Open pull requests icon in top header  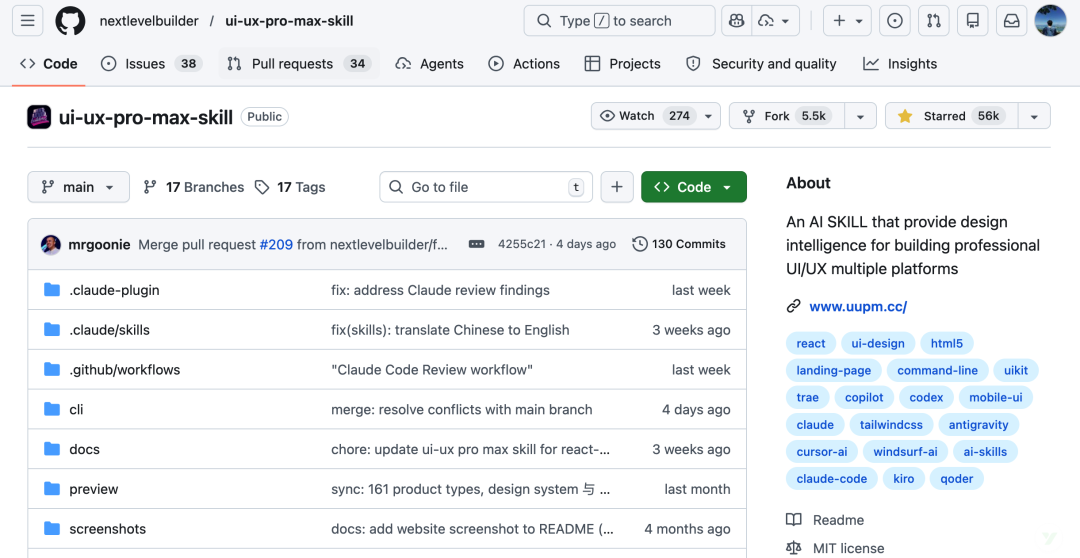(x=933, y=21)
